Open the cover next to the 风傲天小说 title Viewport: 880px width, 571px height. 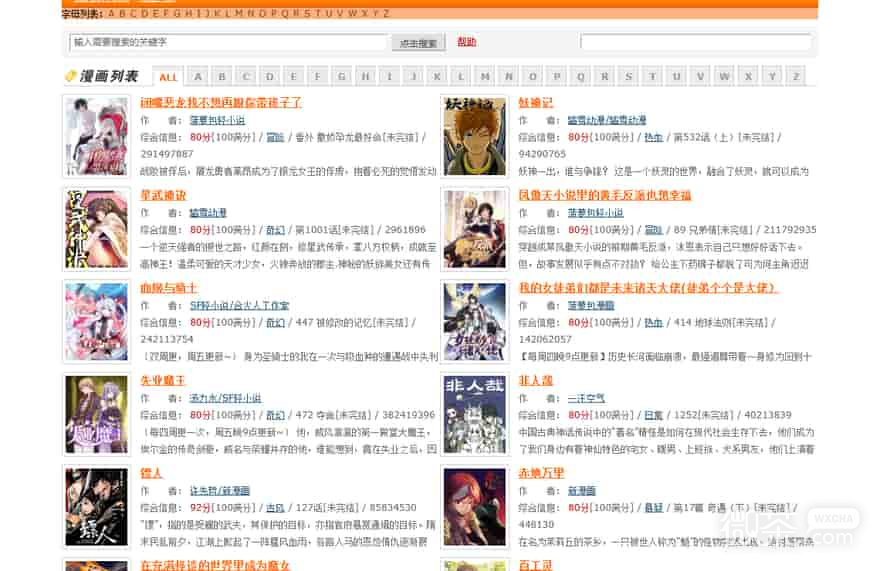(475, 229)
